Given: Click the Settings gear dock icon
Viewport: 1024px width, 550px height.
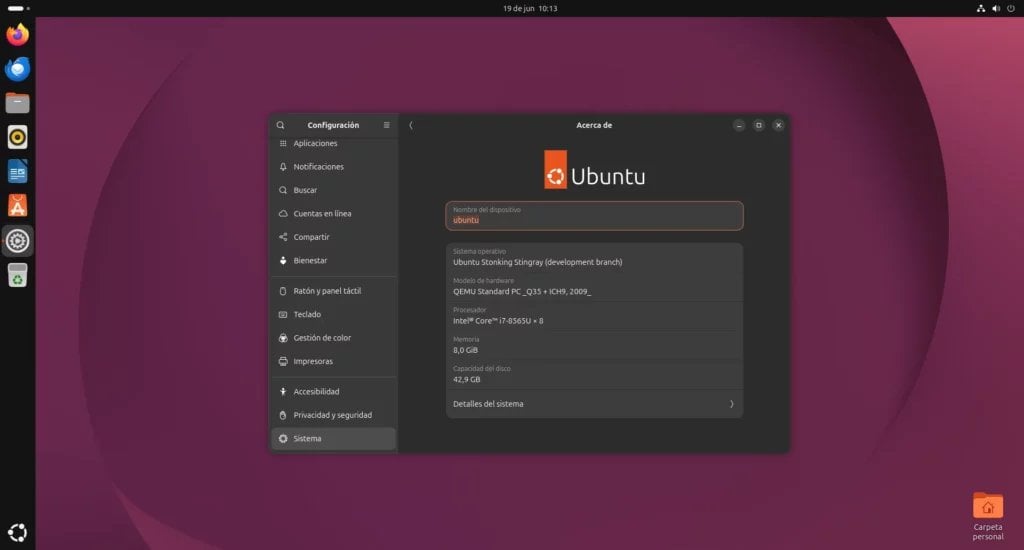Looking at the screenshot, I should [18, 241].
